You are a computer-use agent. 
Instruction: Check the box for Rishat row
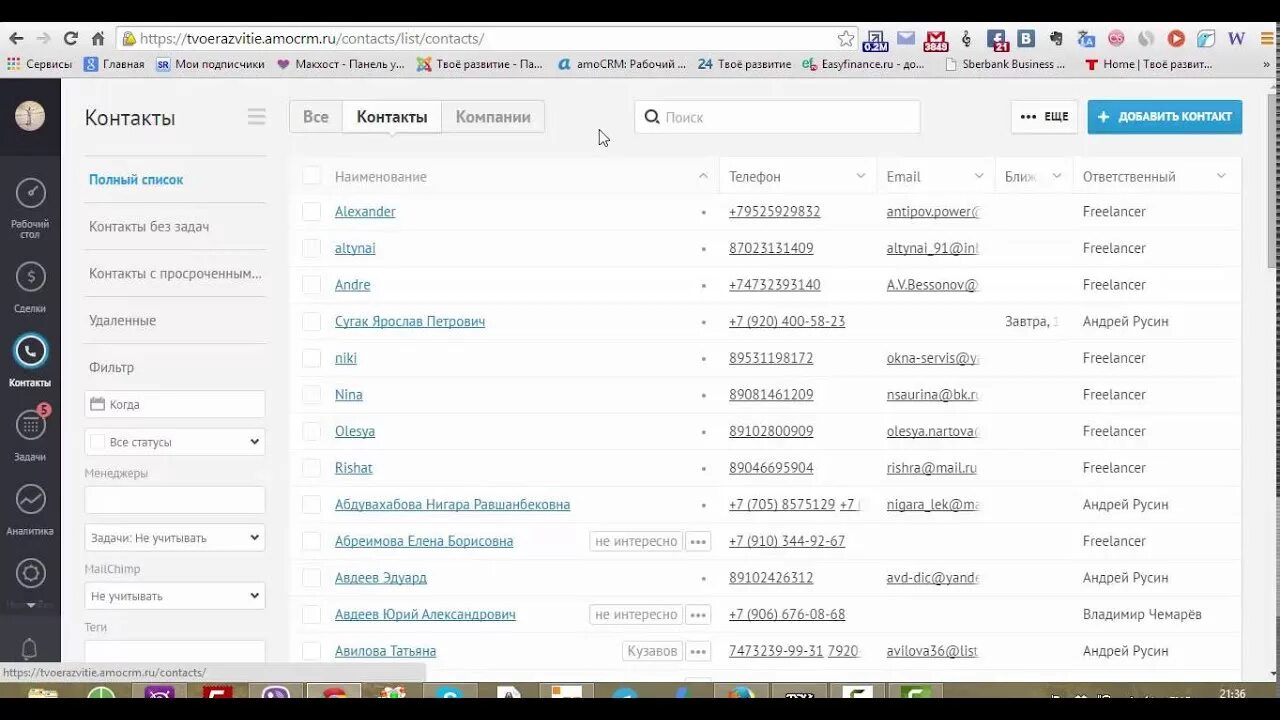312,468
